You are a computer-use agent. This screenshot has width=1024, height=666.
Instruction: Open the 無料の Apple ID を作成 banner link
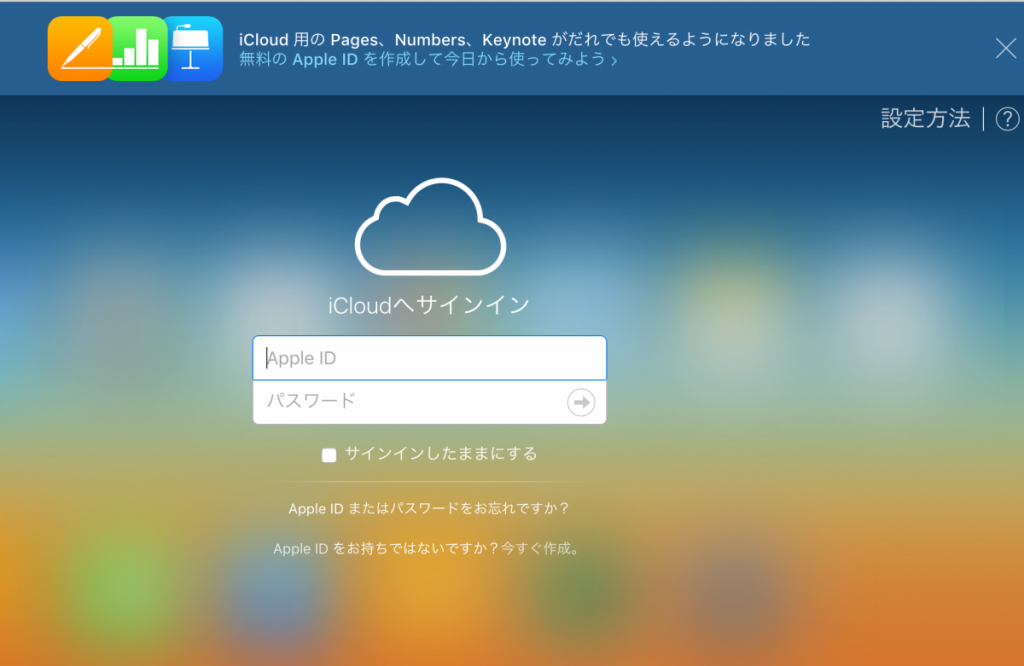[428, 59]
